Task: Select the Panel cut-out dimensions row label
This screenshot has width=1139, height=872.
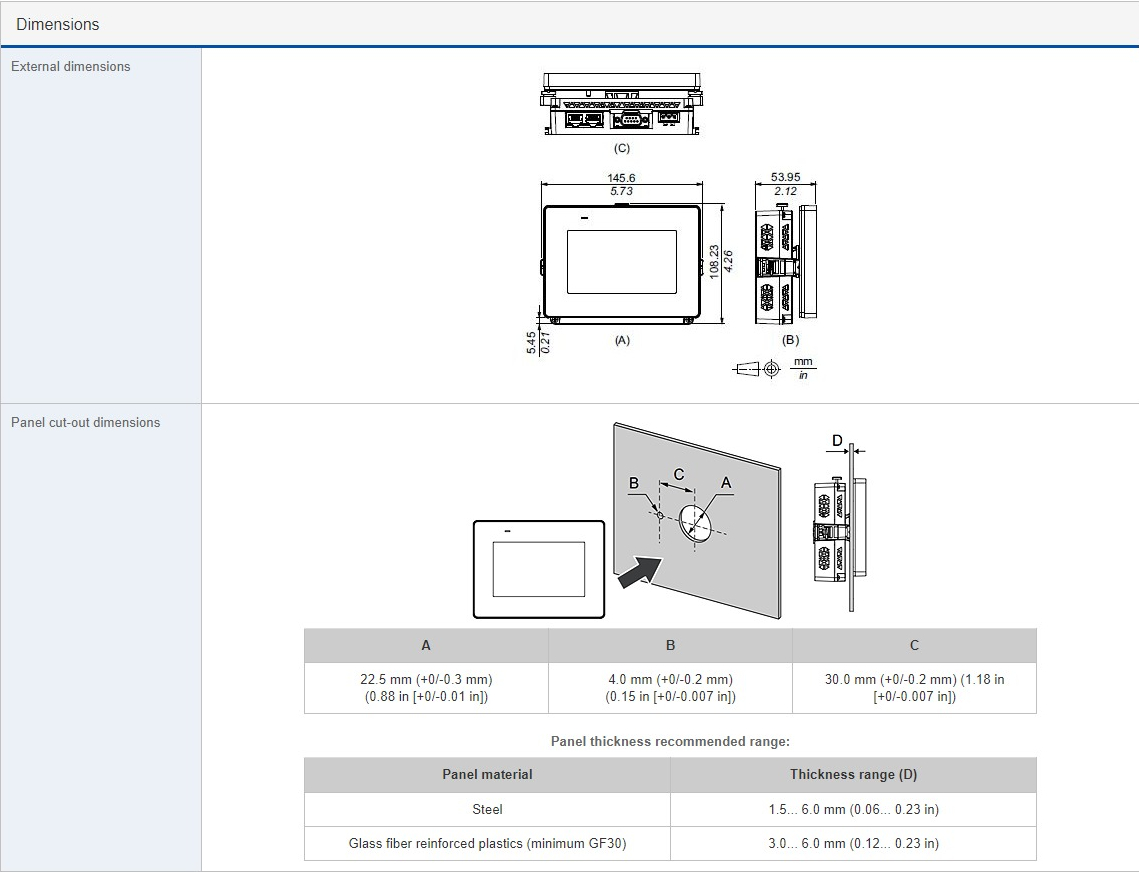Action: (x=86, y=422)
